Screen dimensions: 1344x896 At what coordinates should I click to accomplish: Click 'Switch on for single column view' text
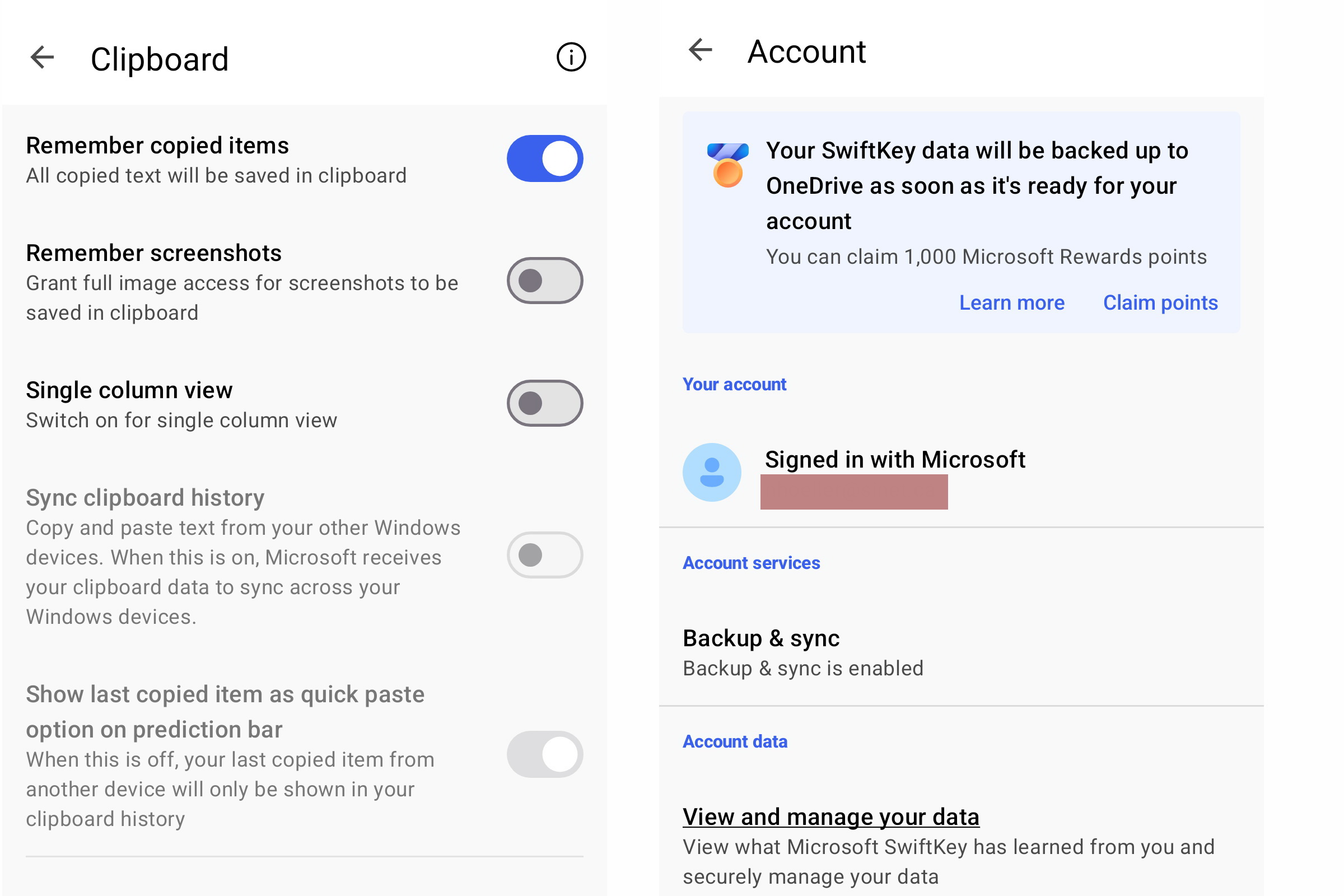(181, 421)
